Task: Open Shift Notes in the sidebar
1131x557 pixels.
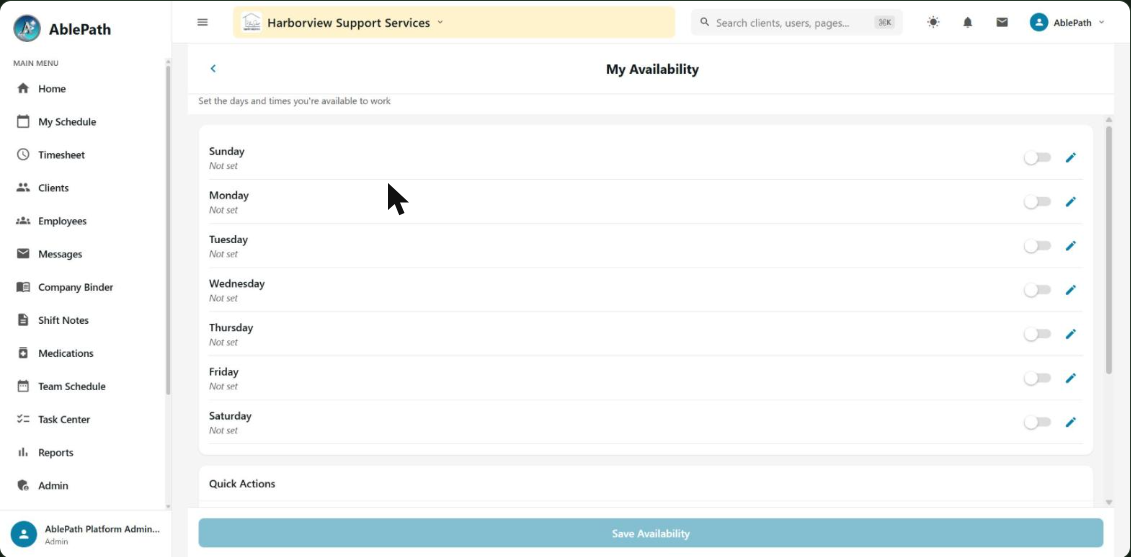Action: pyautogui.click(x=83, y=320)
